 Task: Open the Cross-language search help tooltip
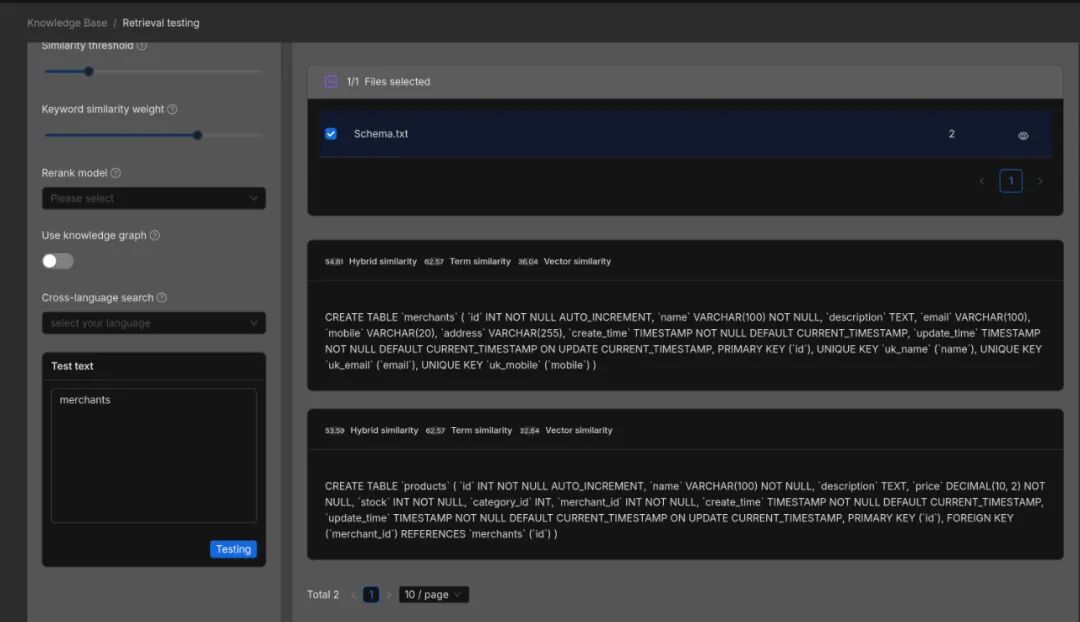pyautogui.click(x=161, y=297)
